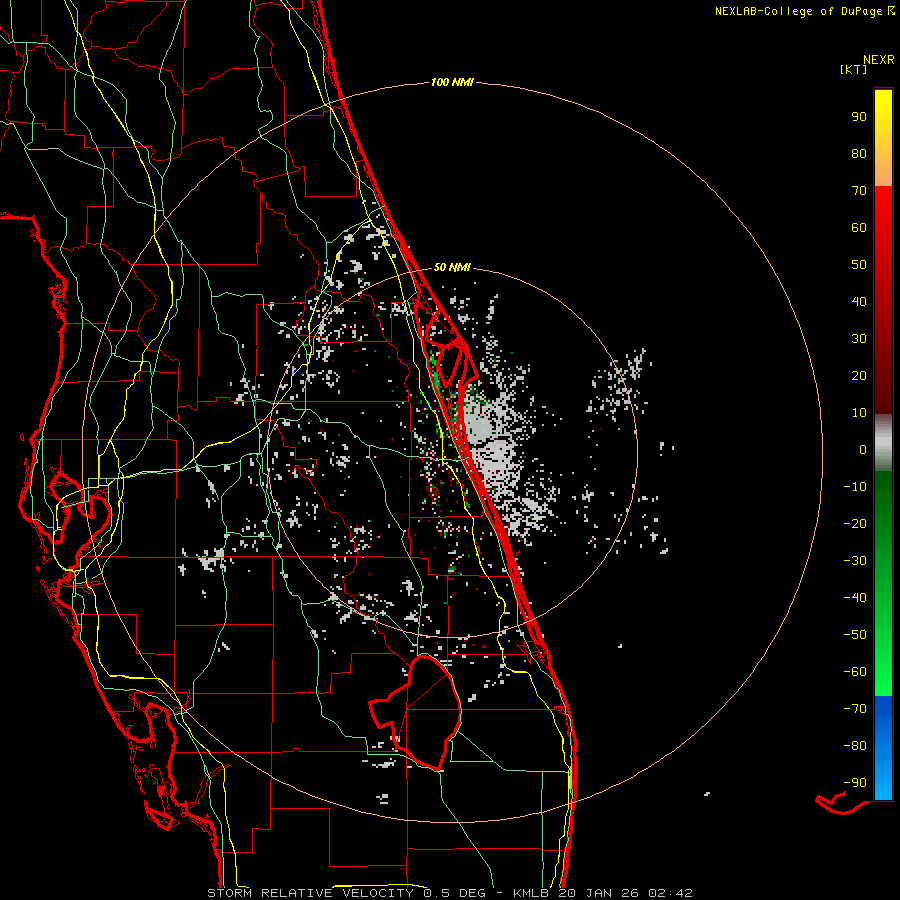The height and width of the screenshot is (900, 900).
Task: Click the -50 value on the velocity scale
Action: point(855,635)
